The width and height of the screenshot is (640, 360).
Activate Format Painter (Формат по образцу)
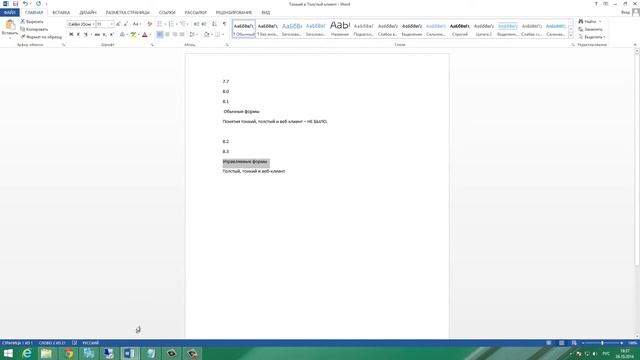pos(41,37)
